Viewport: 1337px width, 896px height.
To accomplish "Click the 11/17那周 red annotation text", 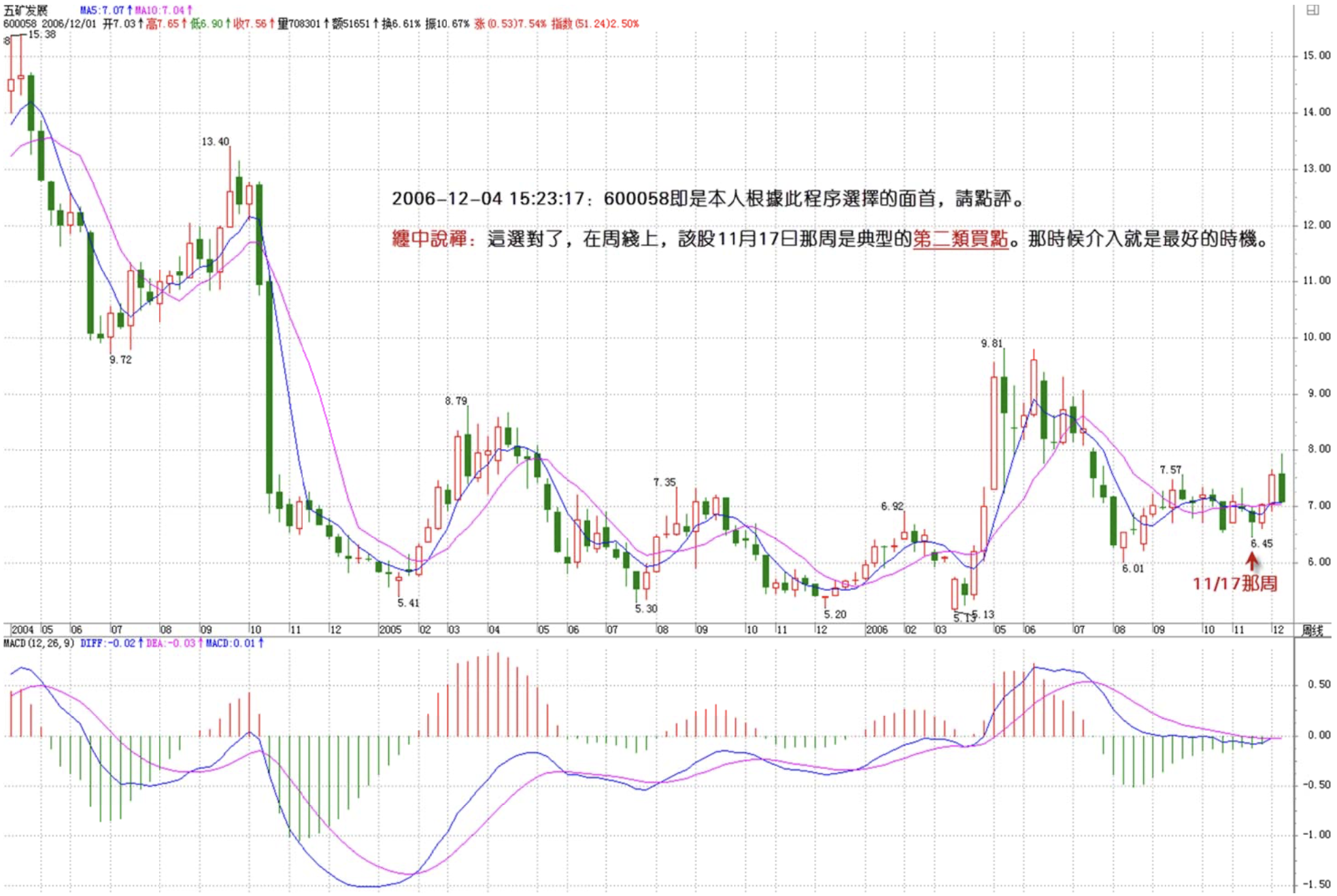I will tap(1234, 583).
